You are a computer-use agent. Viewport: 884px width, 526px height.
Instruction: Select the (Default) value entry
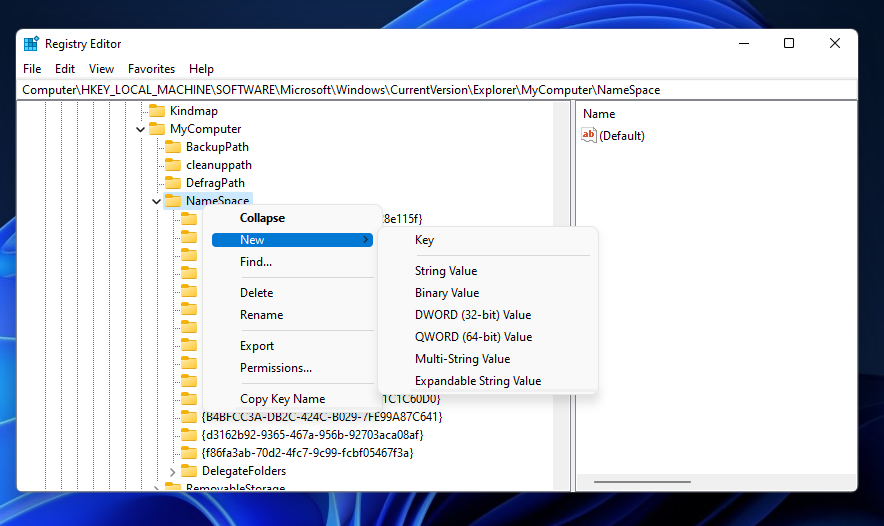click(x=622, y=136)
